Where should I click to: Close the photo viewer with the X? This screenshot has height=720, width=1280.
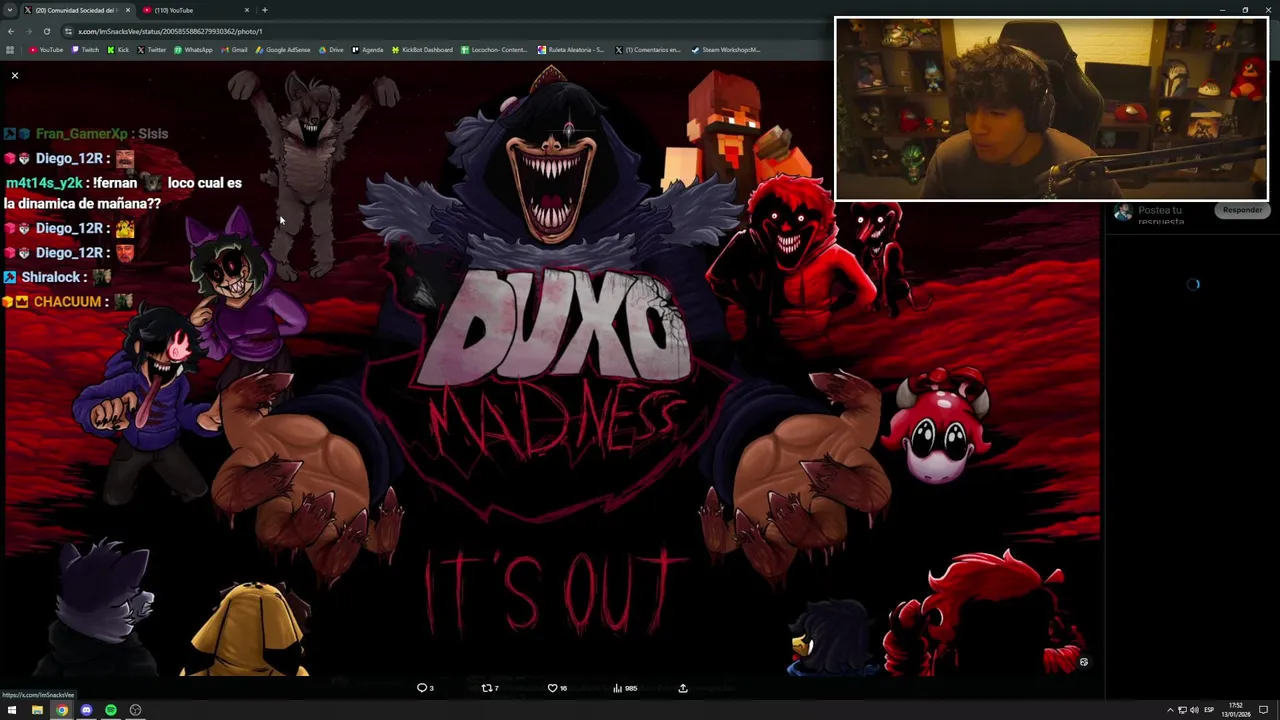point(15,75)
